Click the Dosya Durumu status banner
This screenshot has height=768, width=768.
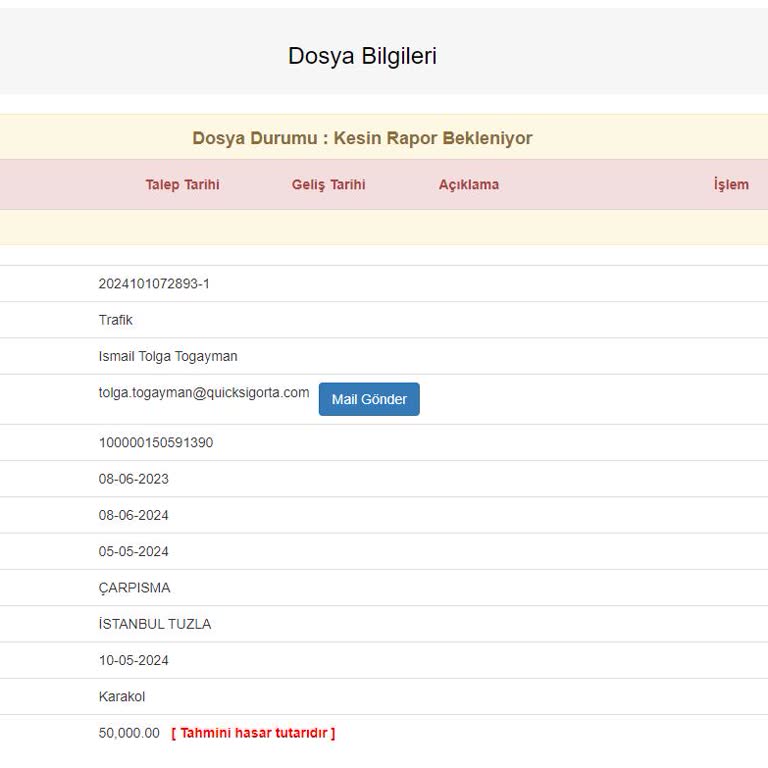(x=362, y=138)
